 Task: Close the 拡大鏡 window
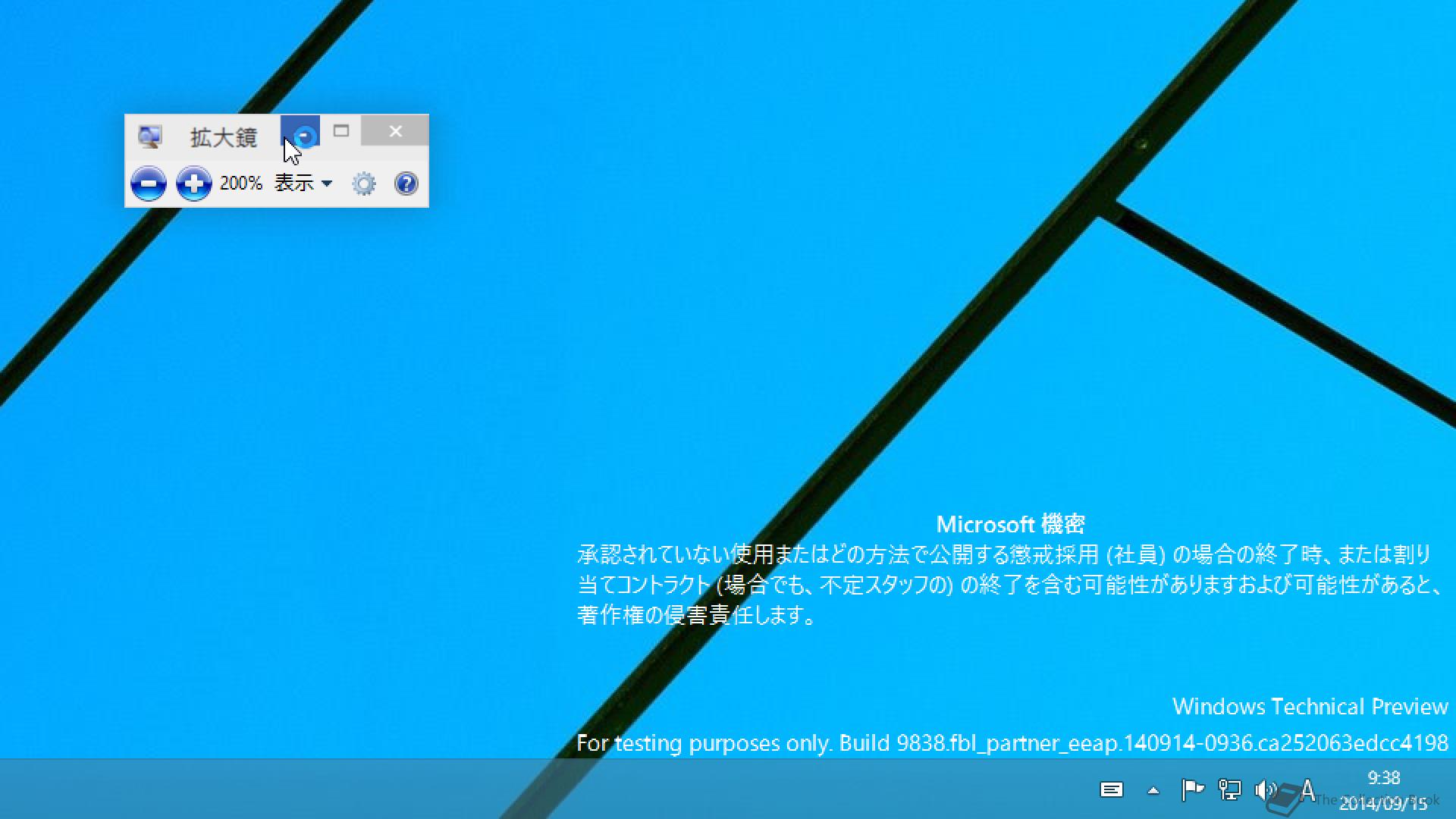coord(395,131)
